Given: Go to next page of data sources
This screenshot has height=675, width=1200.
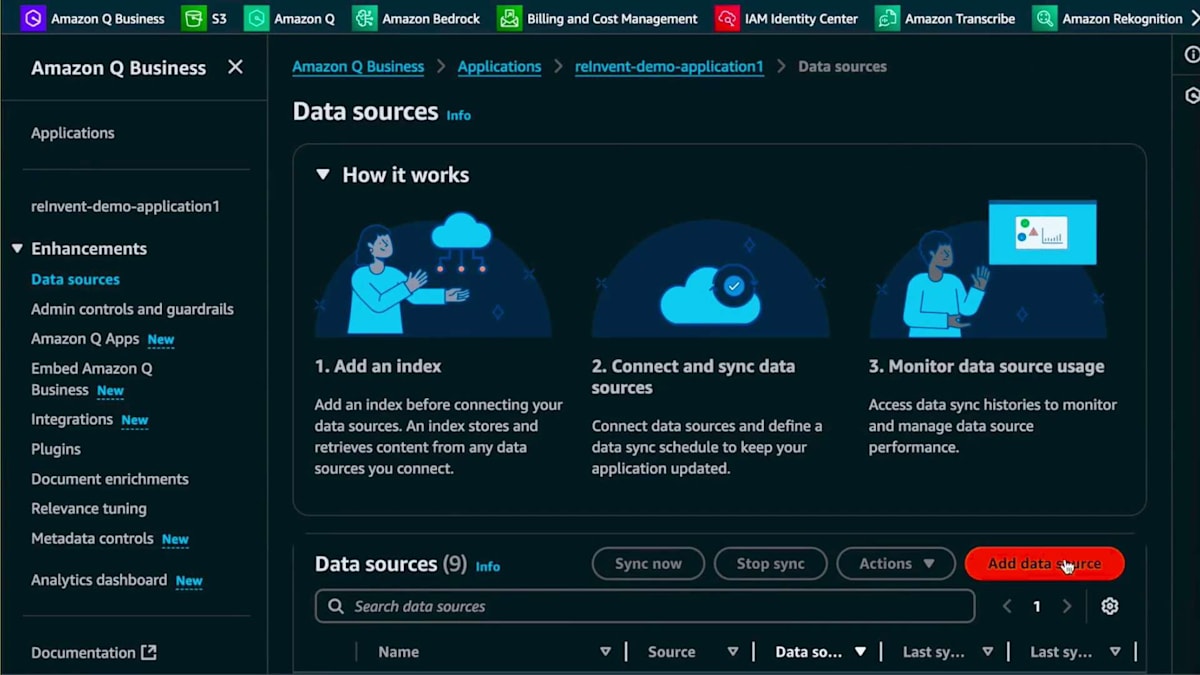Looking at the screenshot, I should 1067,606.
